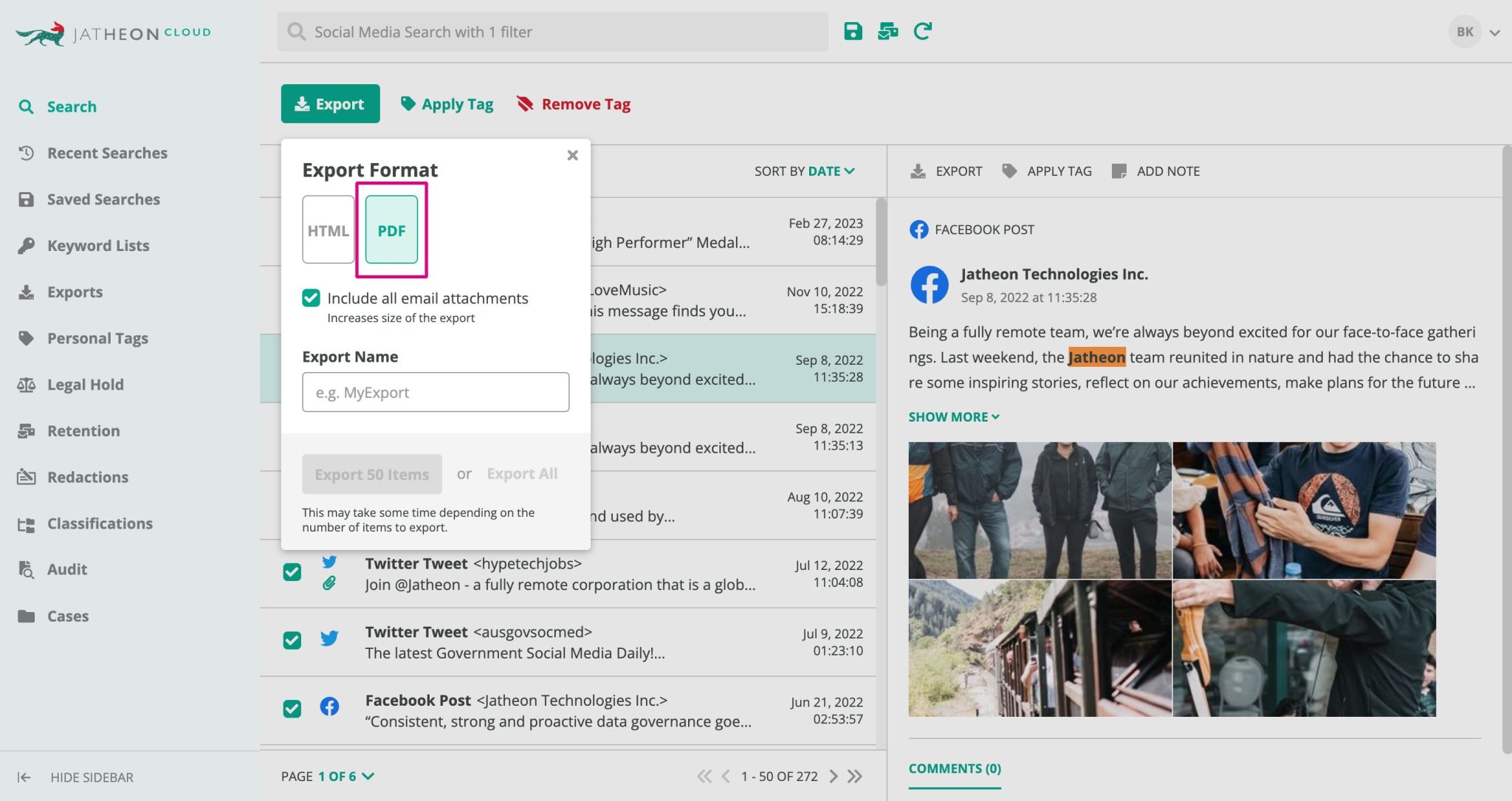The height and width of the screenshot is (801, 1512).
Task: Go to Saved Searches
Action: tap(89, 199)
